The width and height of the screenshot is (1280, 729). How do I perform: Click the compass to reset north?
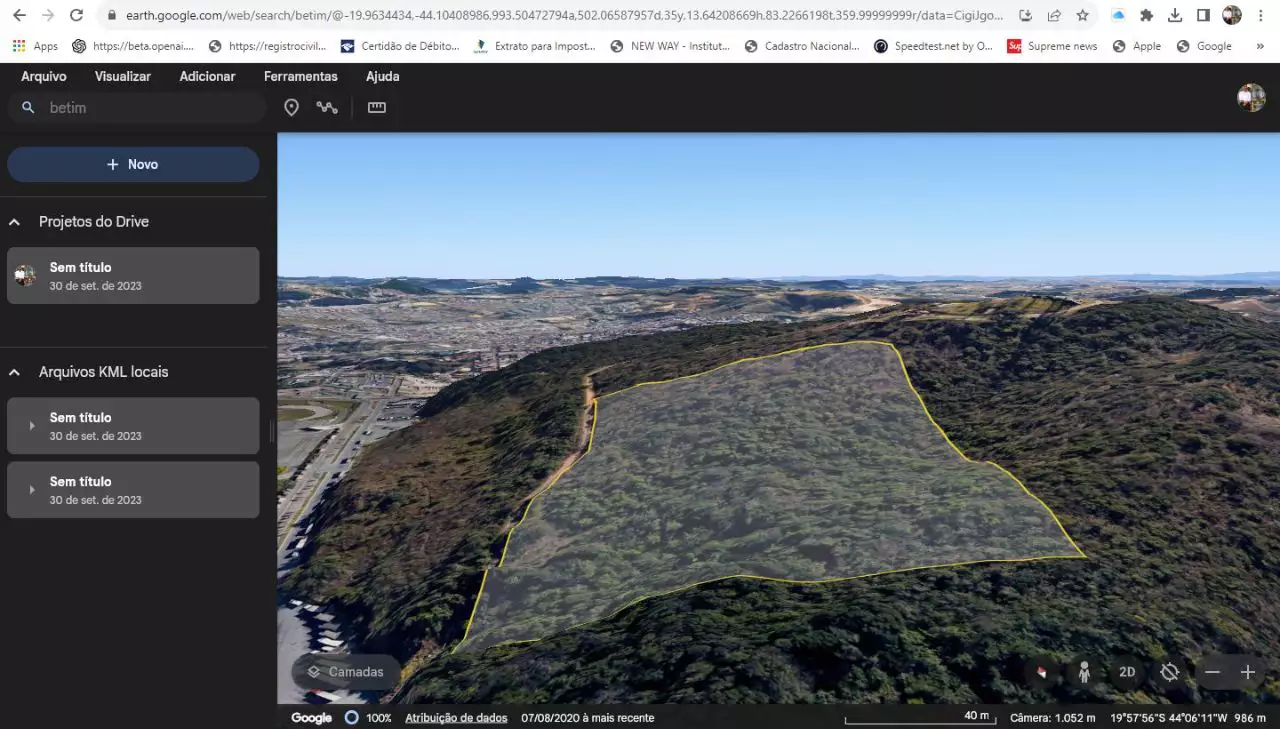(1041, 672)
